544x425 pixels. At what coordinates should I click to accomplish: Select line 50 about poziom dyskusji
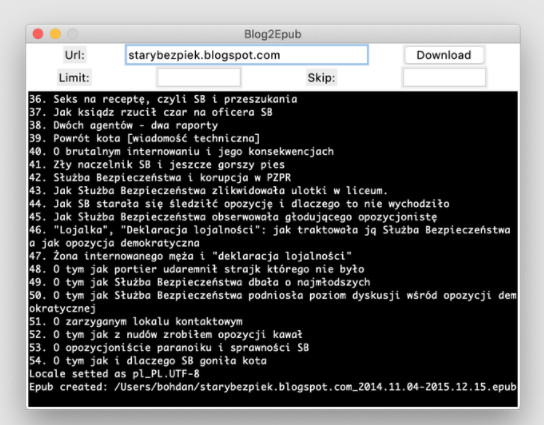pos(273,302)
